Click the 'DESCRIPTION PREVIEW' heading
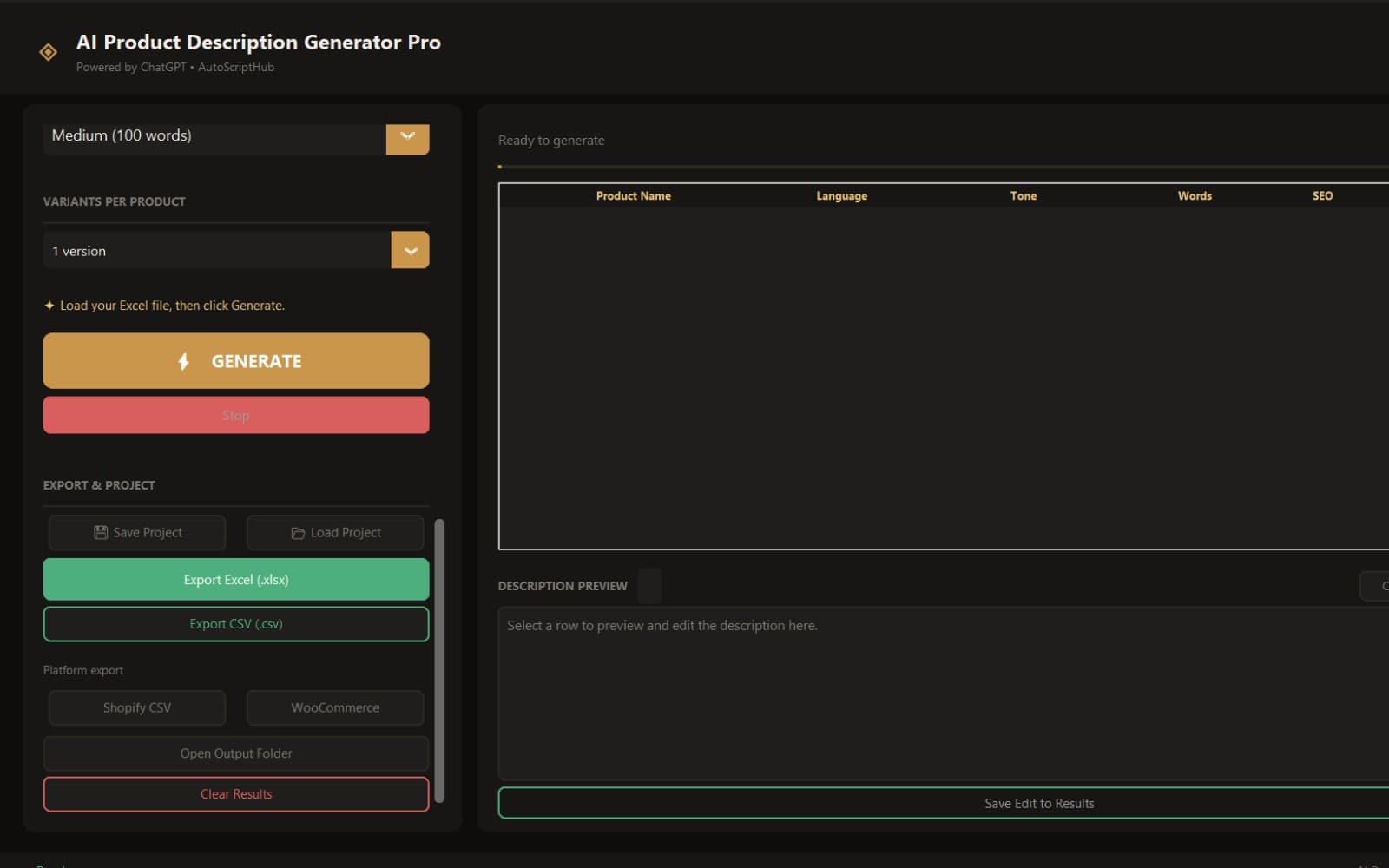This screenshot has height=868, width=1389. (x=563, y=586)
